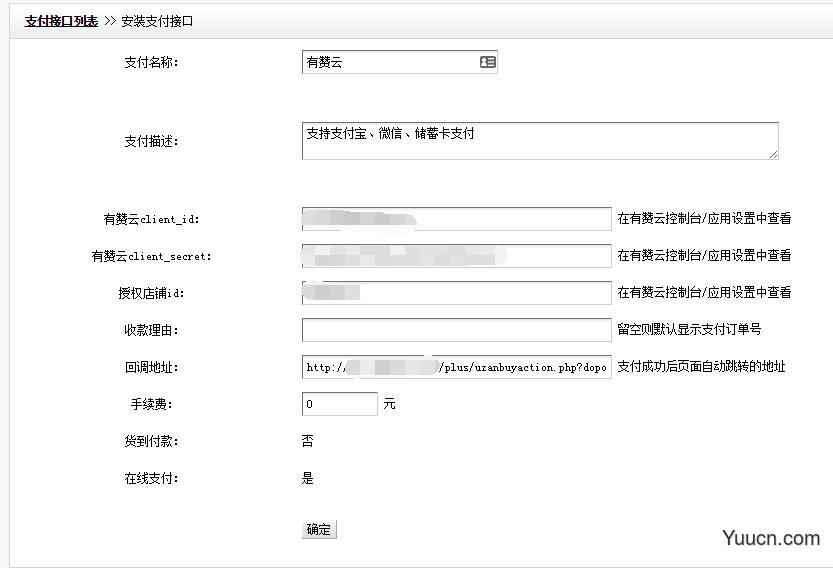Screen dimensions: 833x568
Task: Click the 货到付款 value 否
Action: pos(307,441)
